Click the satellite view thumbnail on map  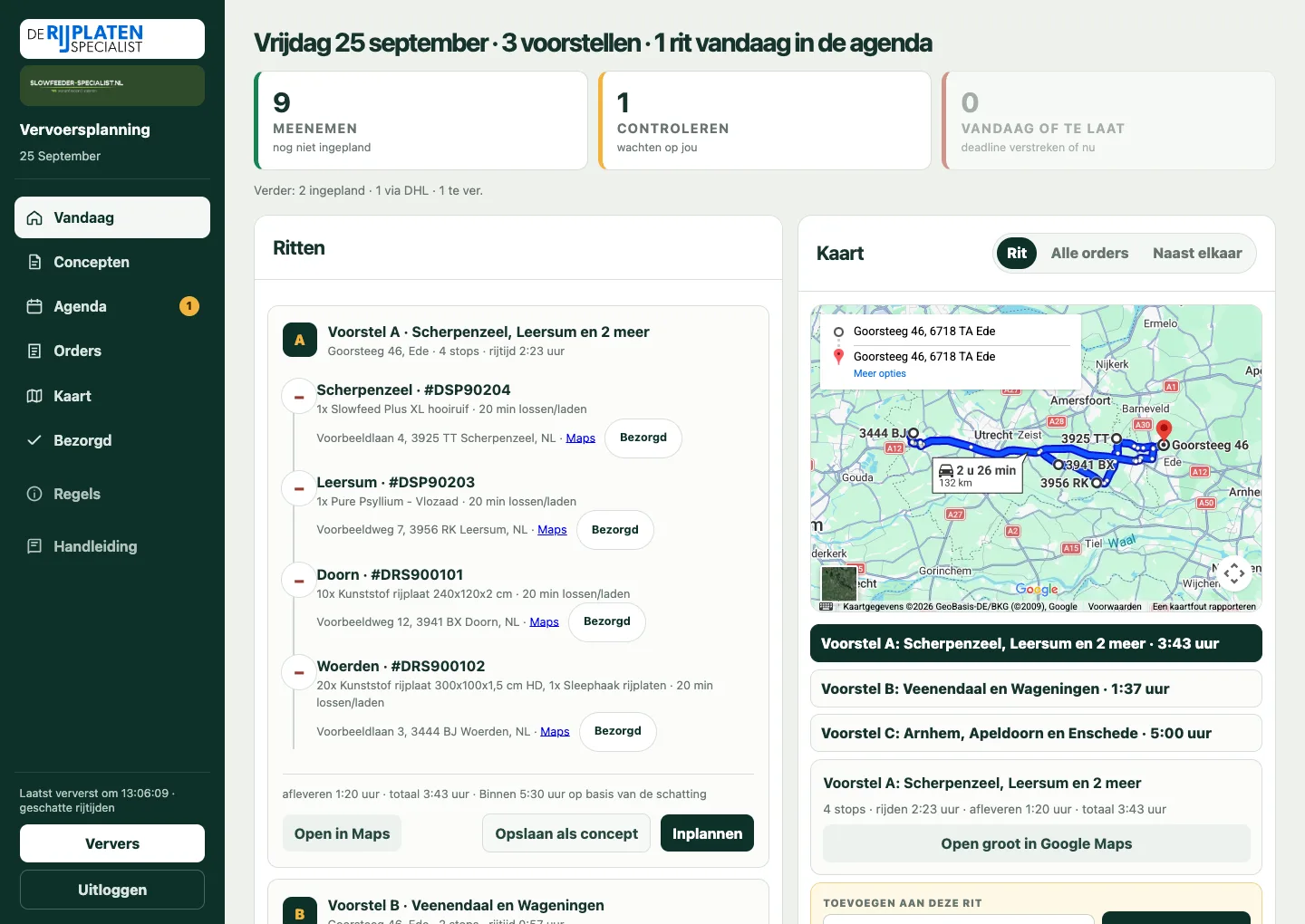839,584
